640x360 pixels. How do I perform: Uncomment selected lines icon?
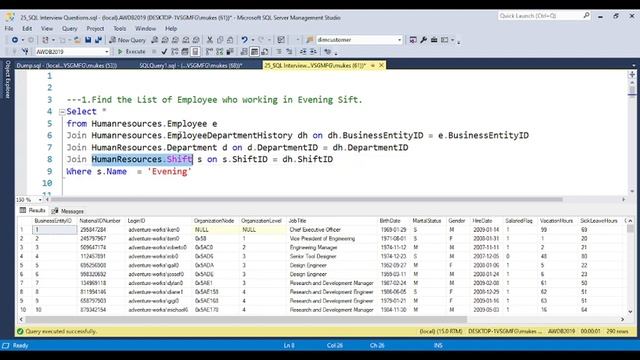pyautogui.click(x=289, y=52)
